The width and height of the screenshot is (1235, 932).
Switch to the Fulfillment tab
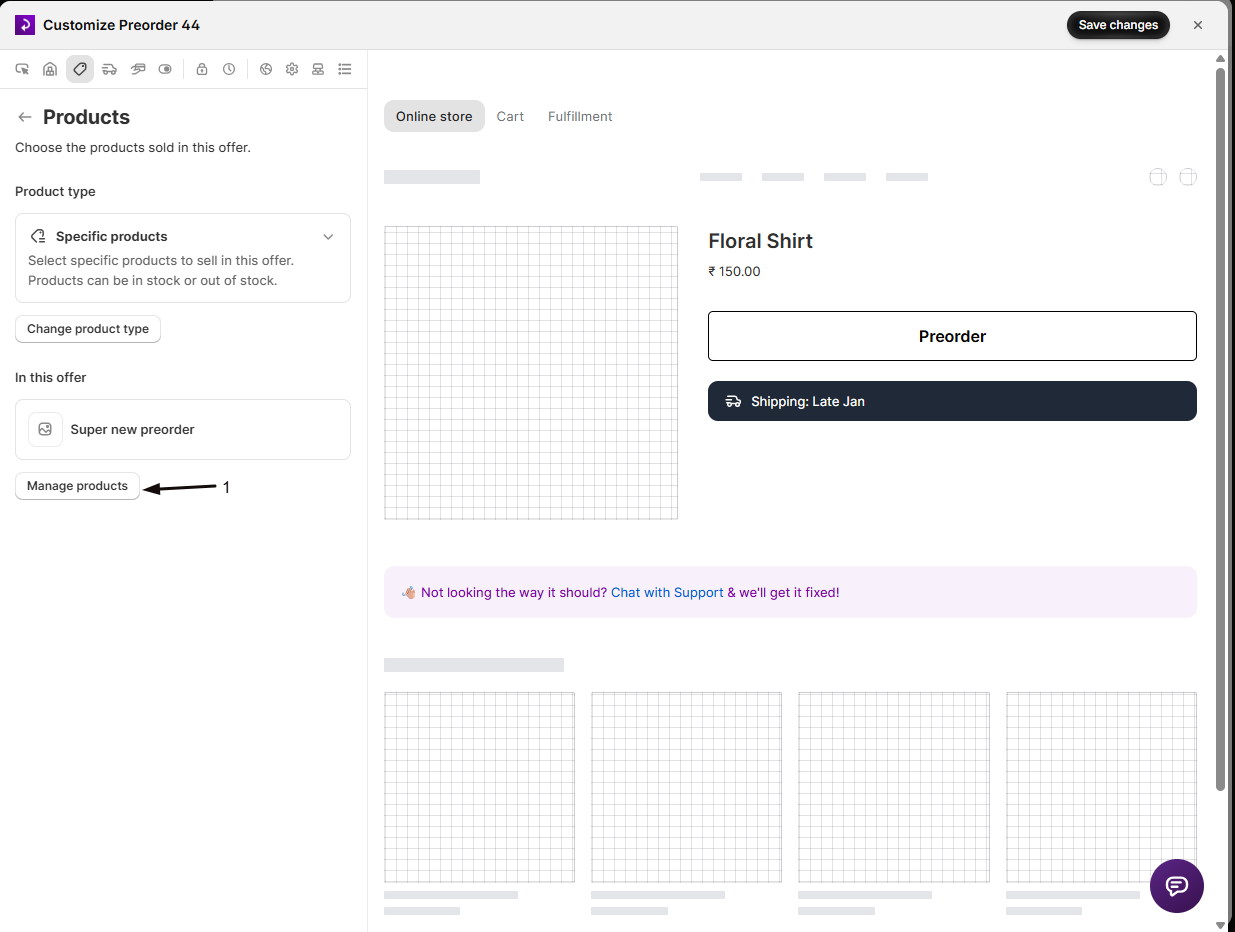pyautogui.click(x=580, y=116)
